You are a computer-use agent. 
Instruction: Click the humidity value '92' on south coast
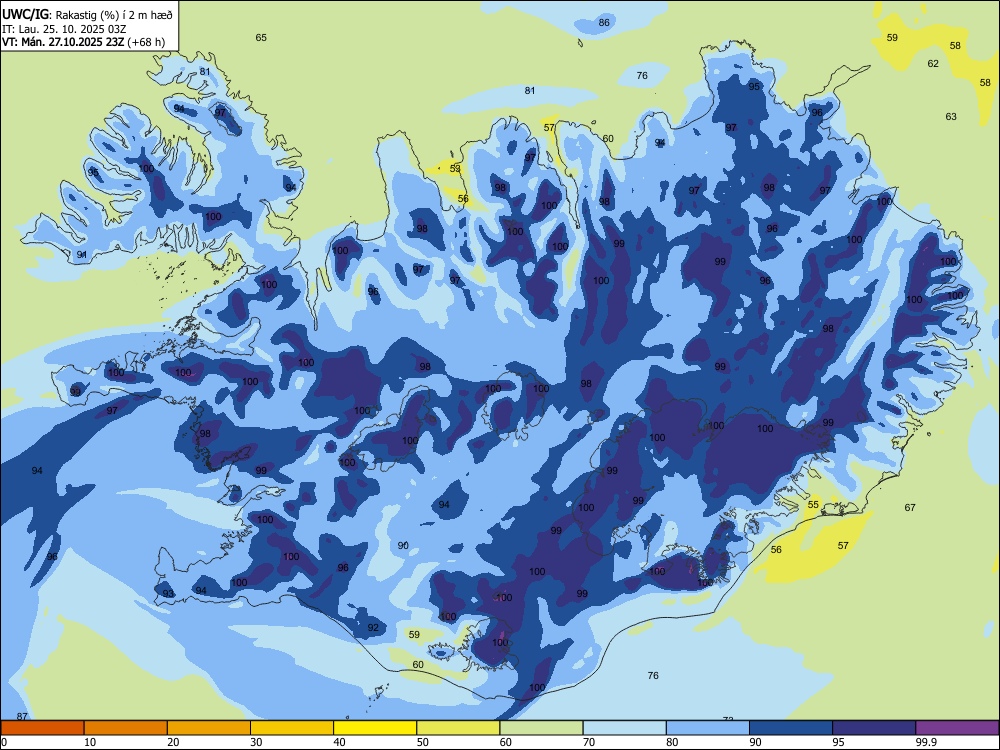coord(373,628)
